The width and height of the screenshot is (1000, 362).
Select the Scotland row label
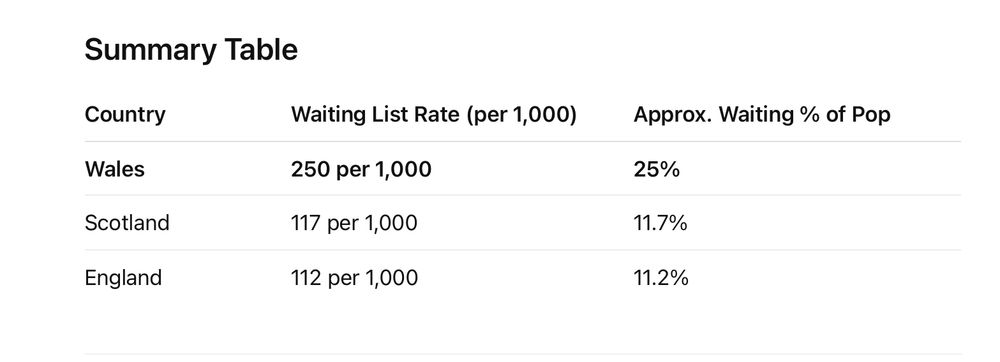pos(127,223)
